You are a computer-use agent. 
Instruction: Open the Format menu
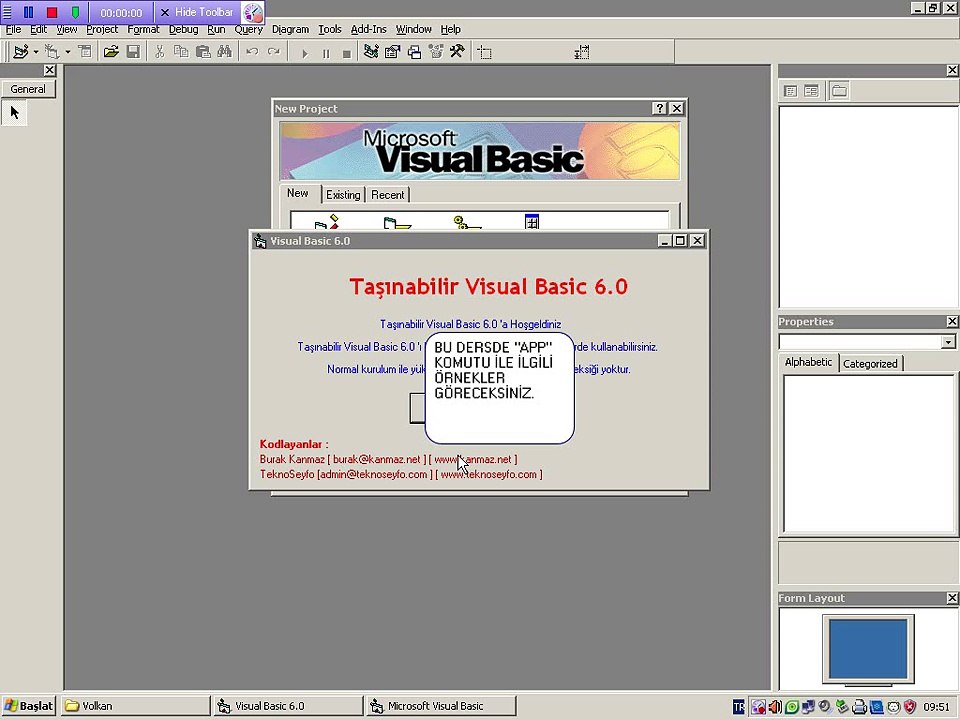click(143, 29)
